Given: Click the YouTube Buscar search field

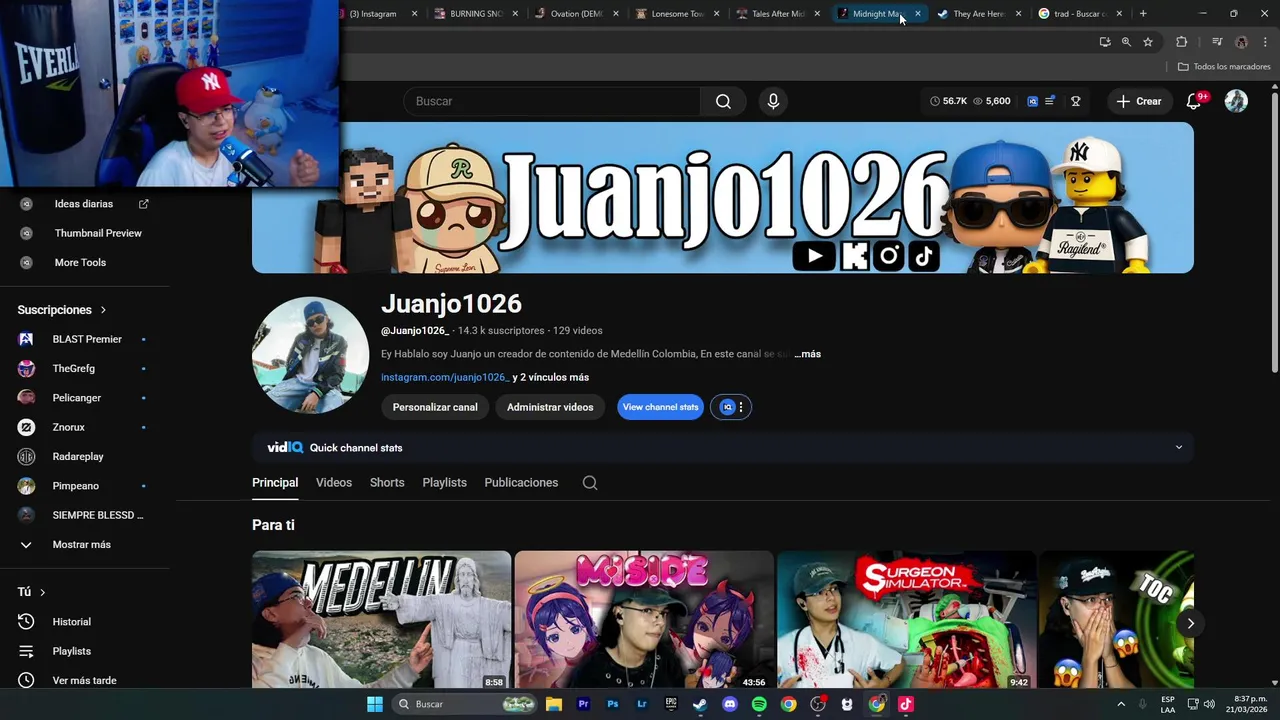Looking at the screenshot, I should [x=552, y=101].
